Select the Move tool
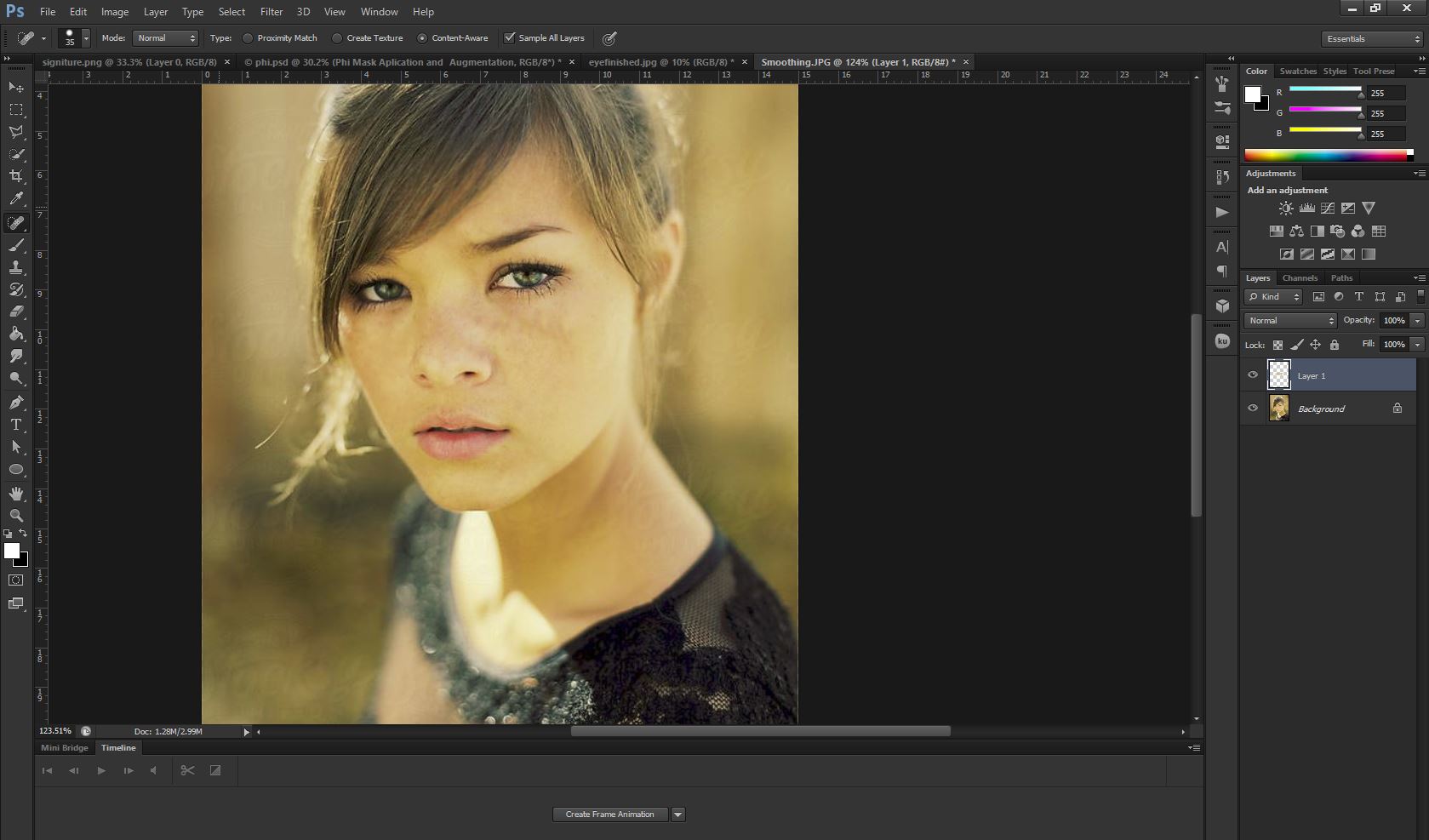 pos(16,87)
